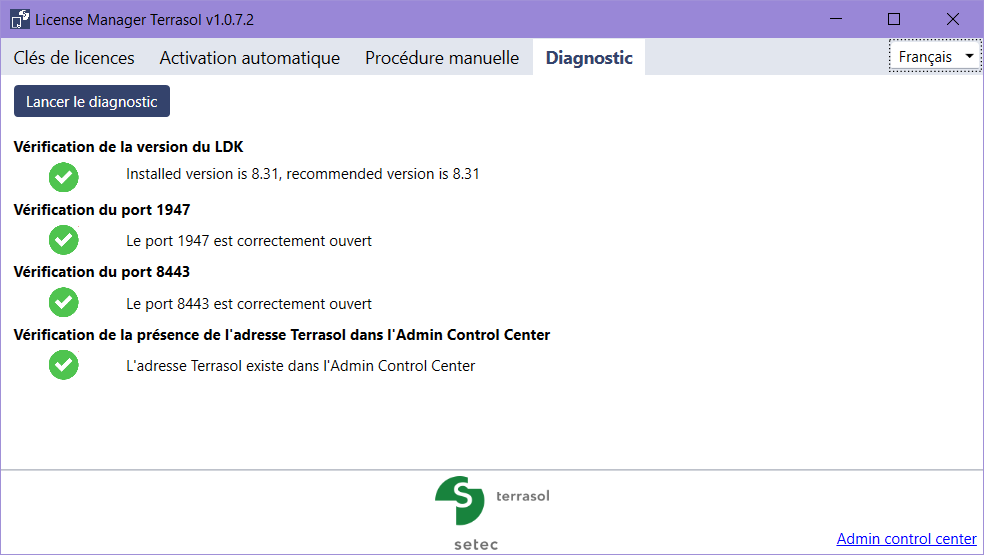Click the License Manager app icon in title bar

coord(19,19)
